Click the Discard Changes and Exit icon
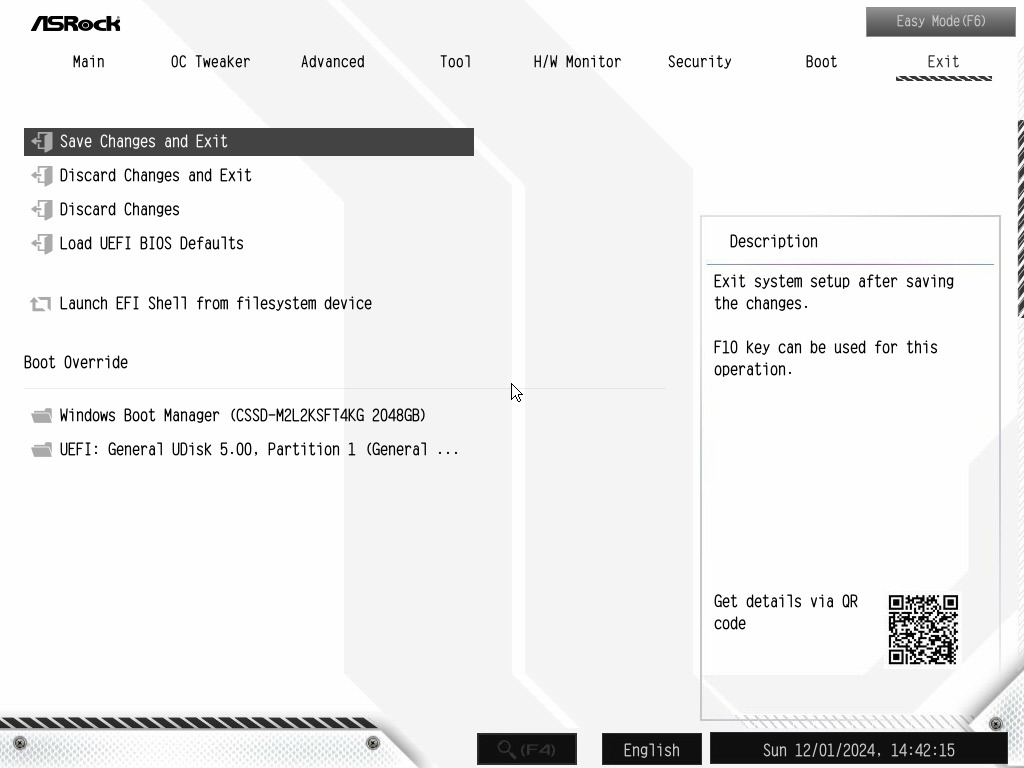1024x768 pixels. tap(42, 176)
